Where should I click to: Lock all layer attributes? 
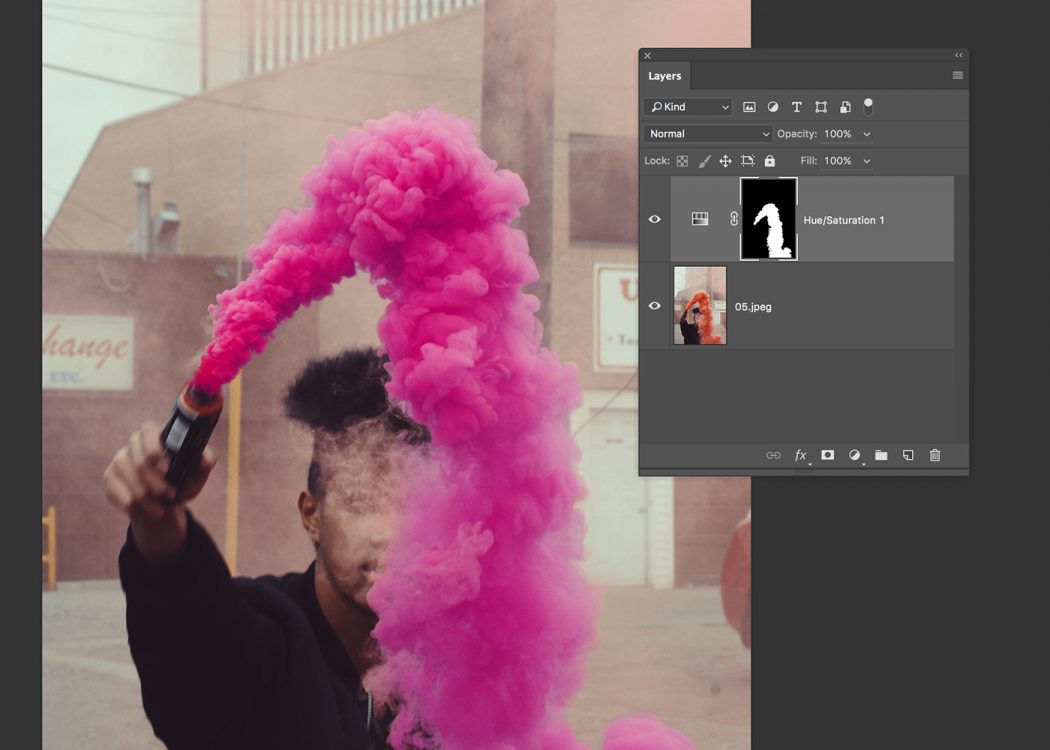[769, 161]
